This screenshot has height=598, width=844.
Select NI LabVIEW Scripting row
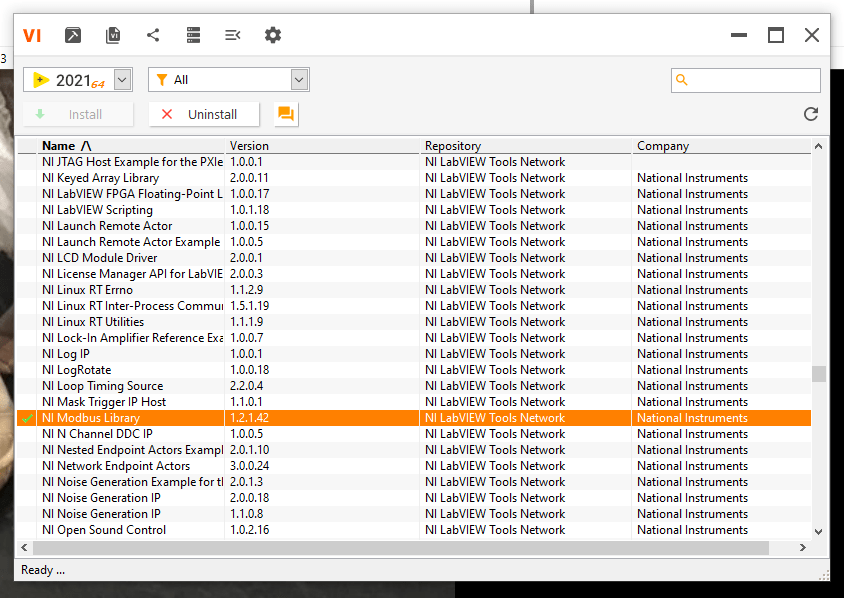[414, 210]
